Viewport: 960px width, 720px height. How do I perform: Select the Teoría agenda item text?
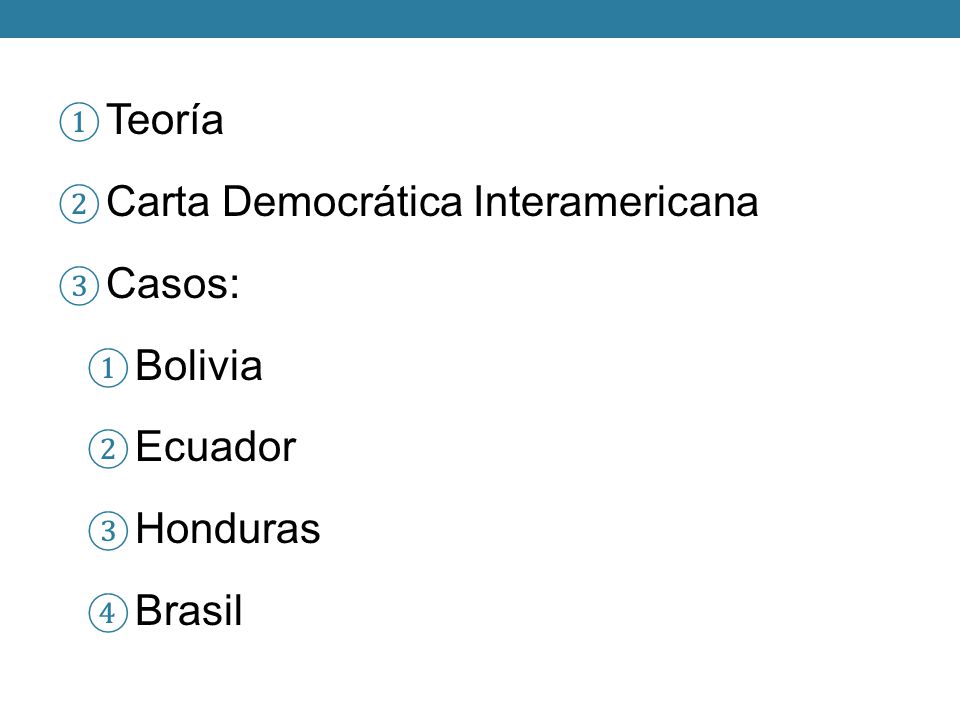(165, 118)
